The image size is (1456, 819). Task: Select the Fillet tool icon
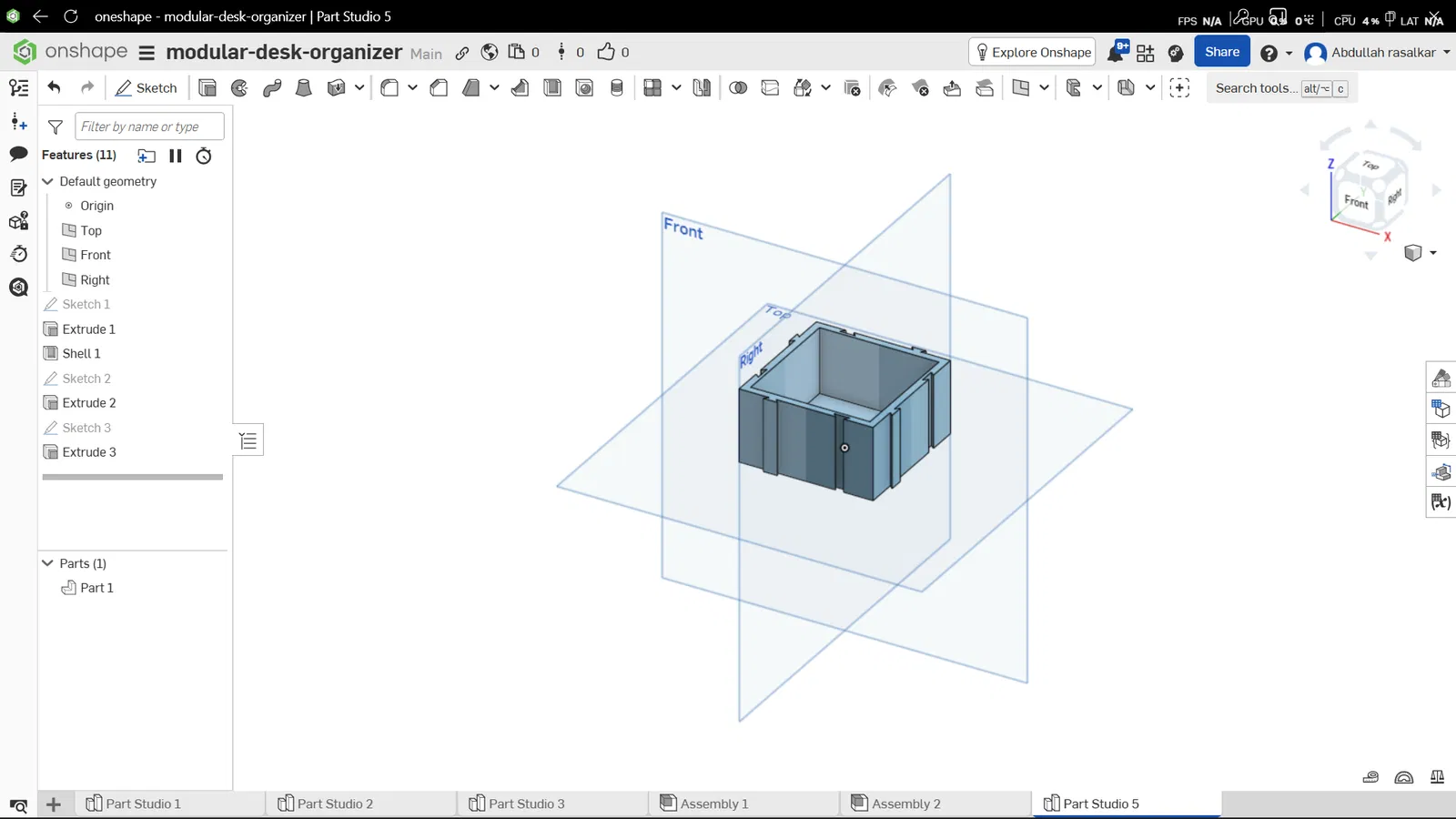[x=389, y=88]
